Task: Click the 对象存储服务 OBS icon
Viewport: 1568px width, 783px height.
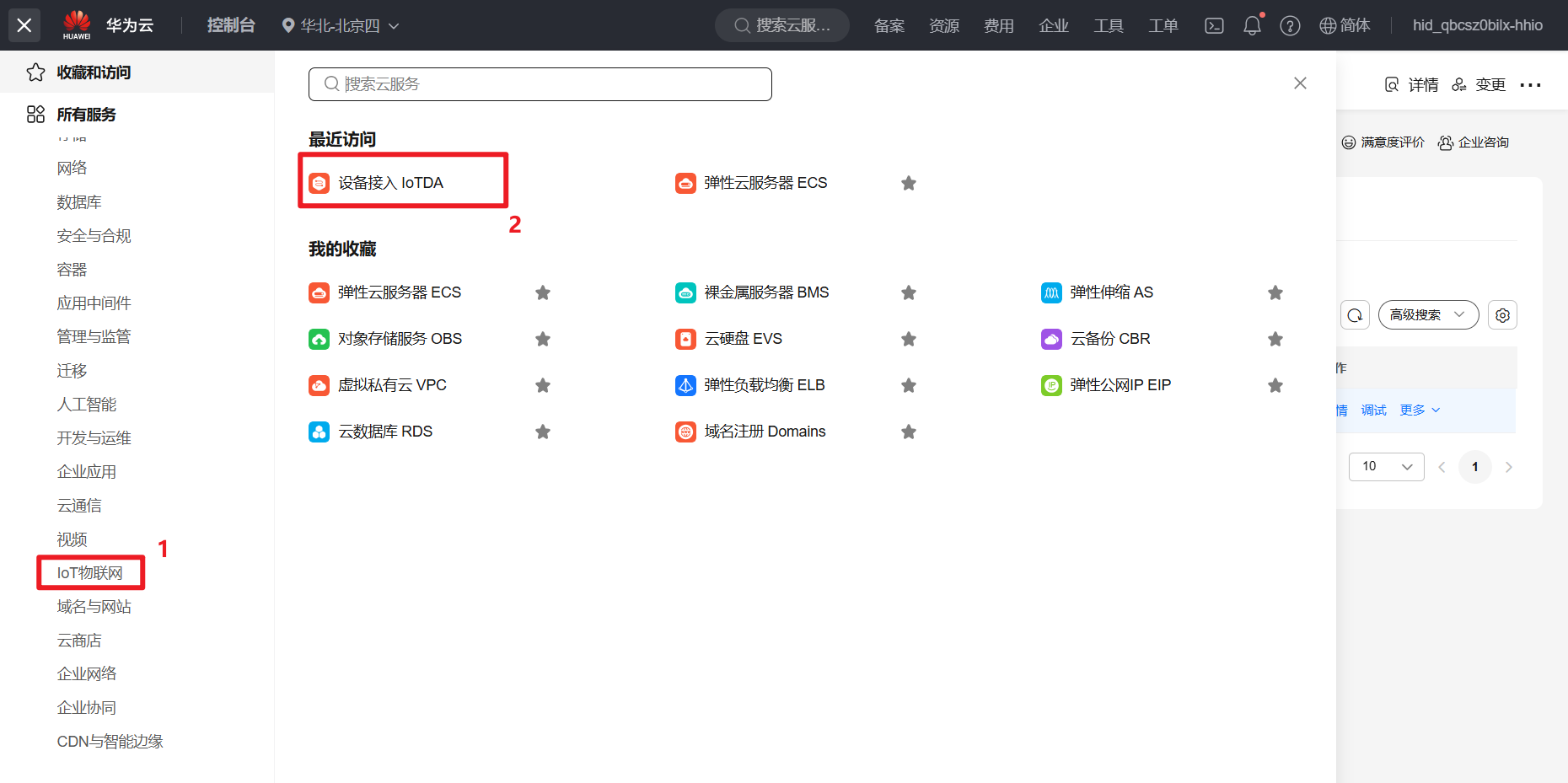Action: [320, 339]
